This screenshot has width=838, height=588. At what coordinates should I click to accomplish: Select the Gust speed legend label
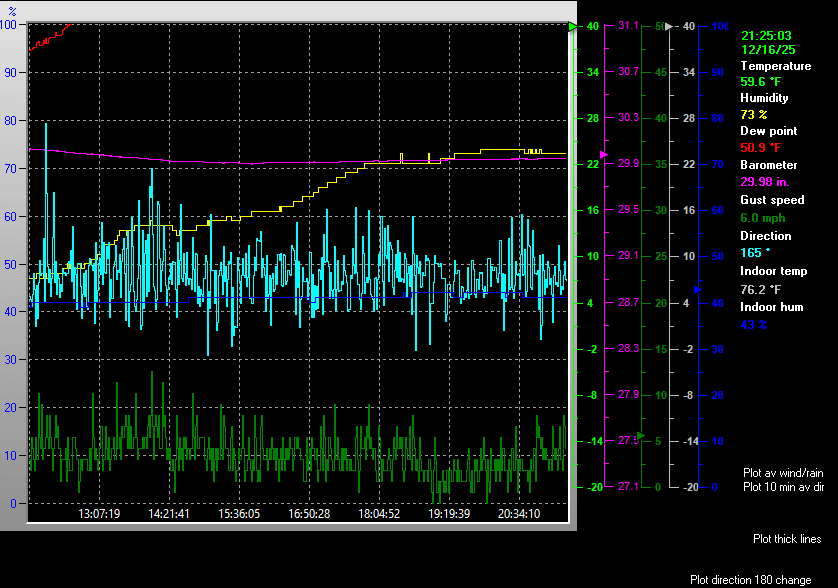772,200
